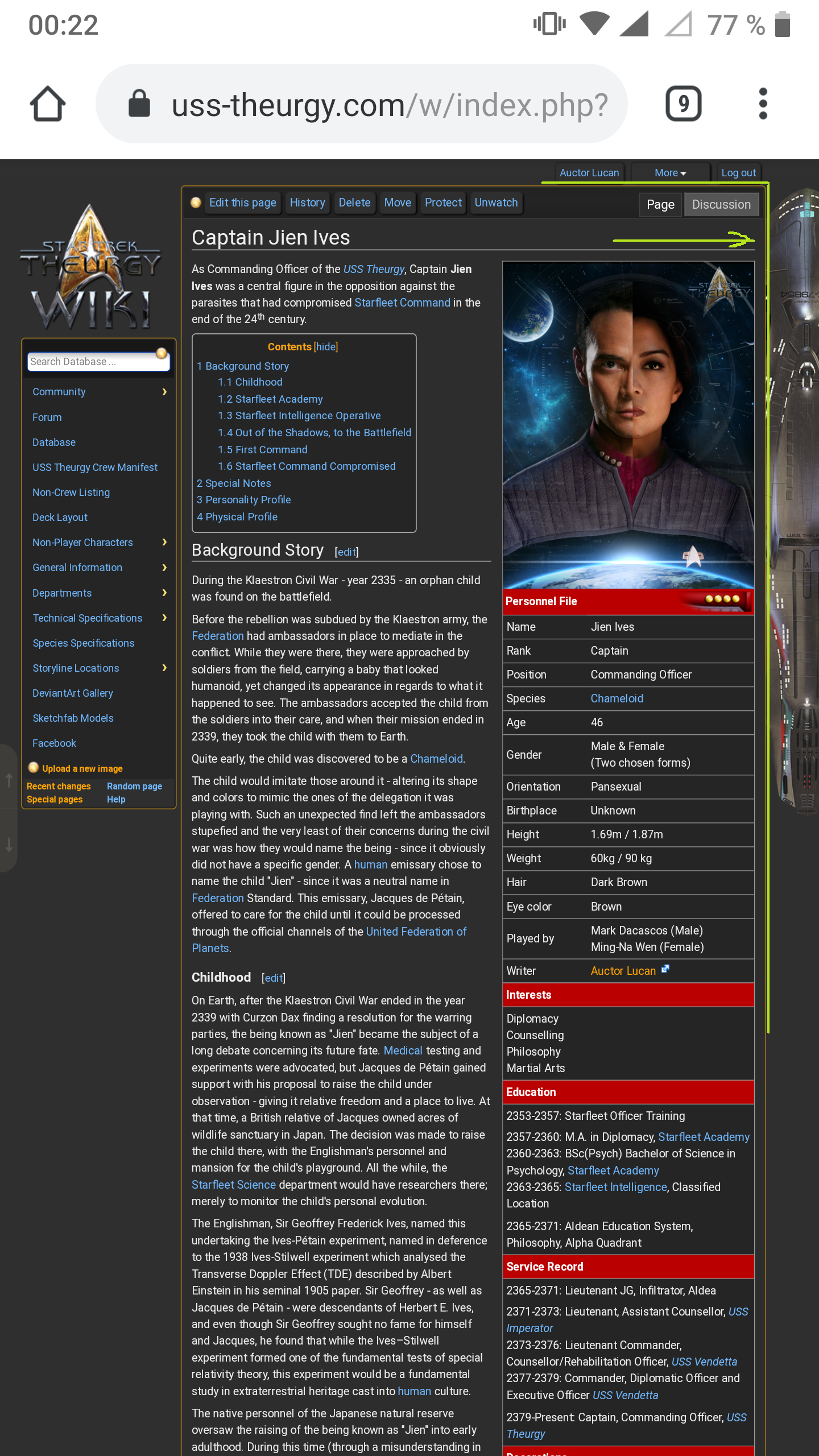Open a Random page
Image resolution: width=819 pixels, height=1456 pixels.
point(135,786)
